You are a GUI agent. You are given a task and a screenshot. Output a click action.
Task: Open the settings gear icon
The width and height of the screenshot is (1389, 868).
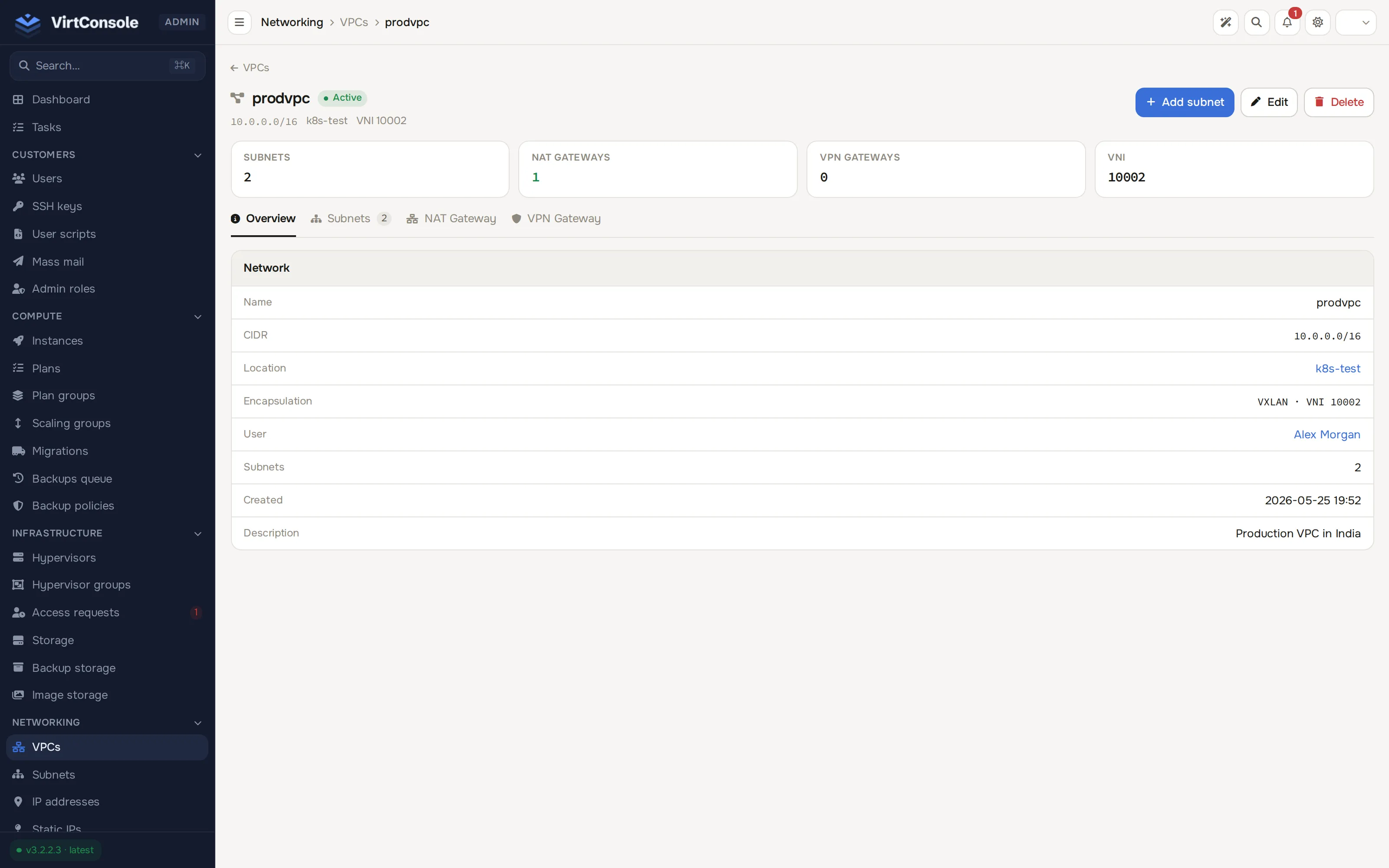(1318, 23)
